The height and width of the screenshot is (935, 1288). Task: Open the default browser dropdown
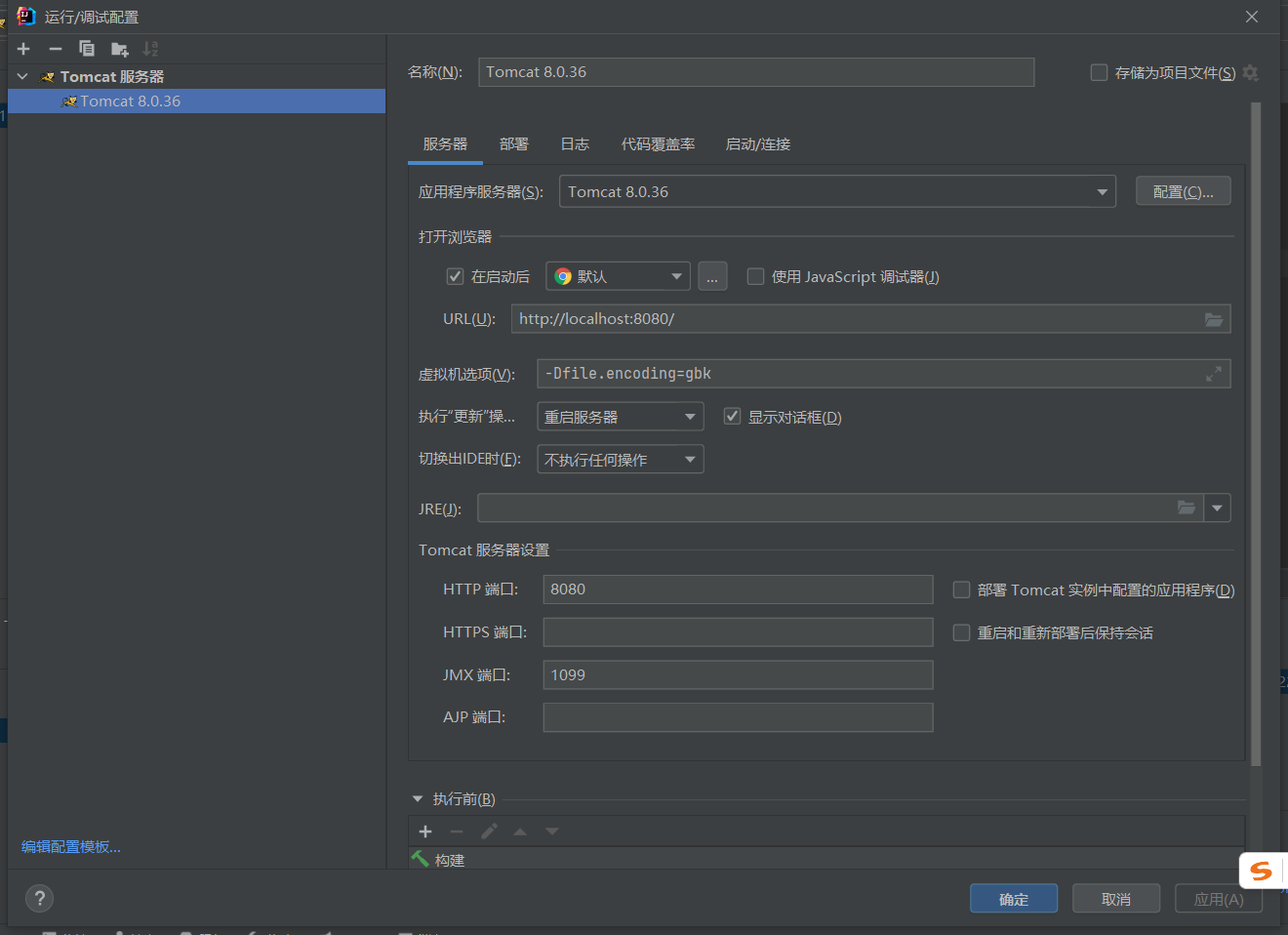coord(619,276)
